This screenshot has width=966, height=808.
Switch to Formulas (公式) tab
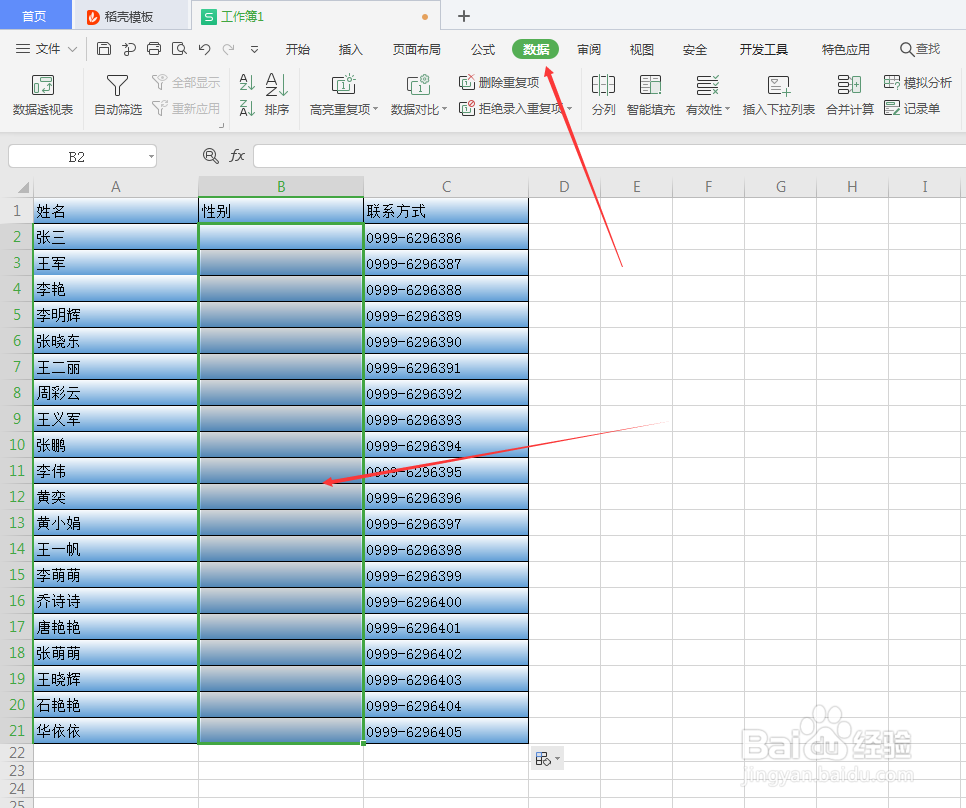pyautogui.click(x=483, y=49)
